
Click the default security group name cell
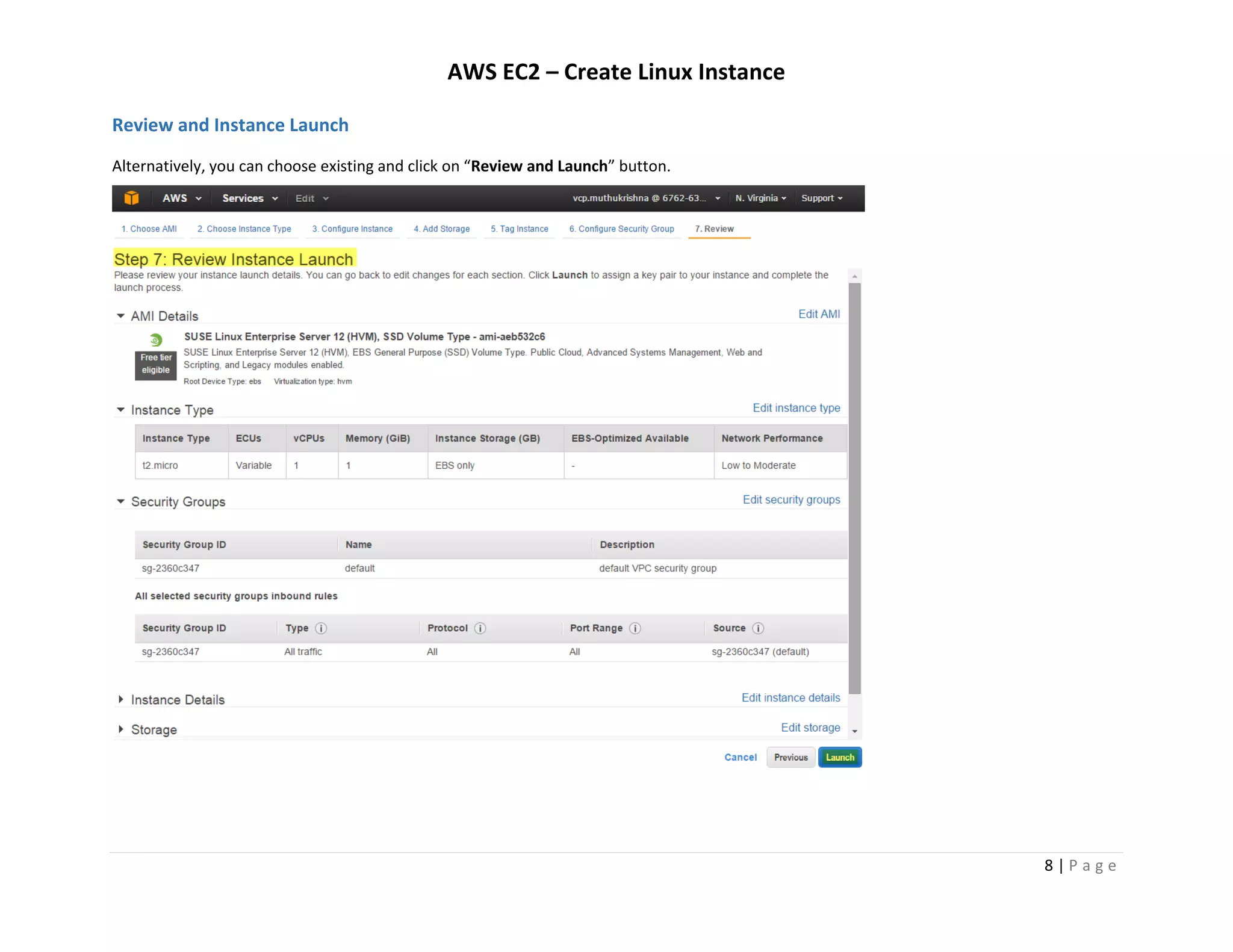coord(359,568)
